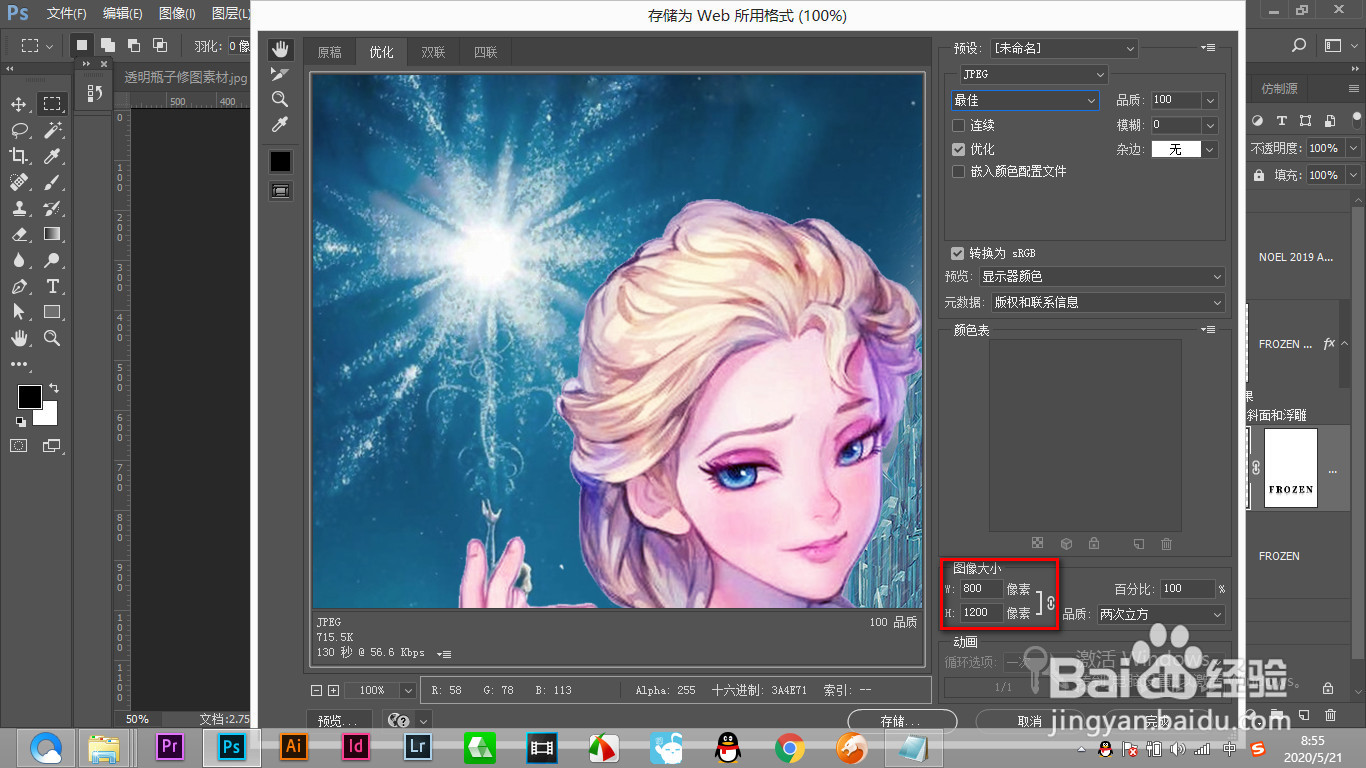The height and width of the screenshot is (768, 1366).
Task: Select the Gradient tool
Action: (52, 234)
